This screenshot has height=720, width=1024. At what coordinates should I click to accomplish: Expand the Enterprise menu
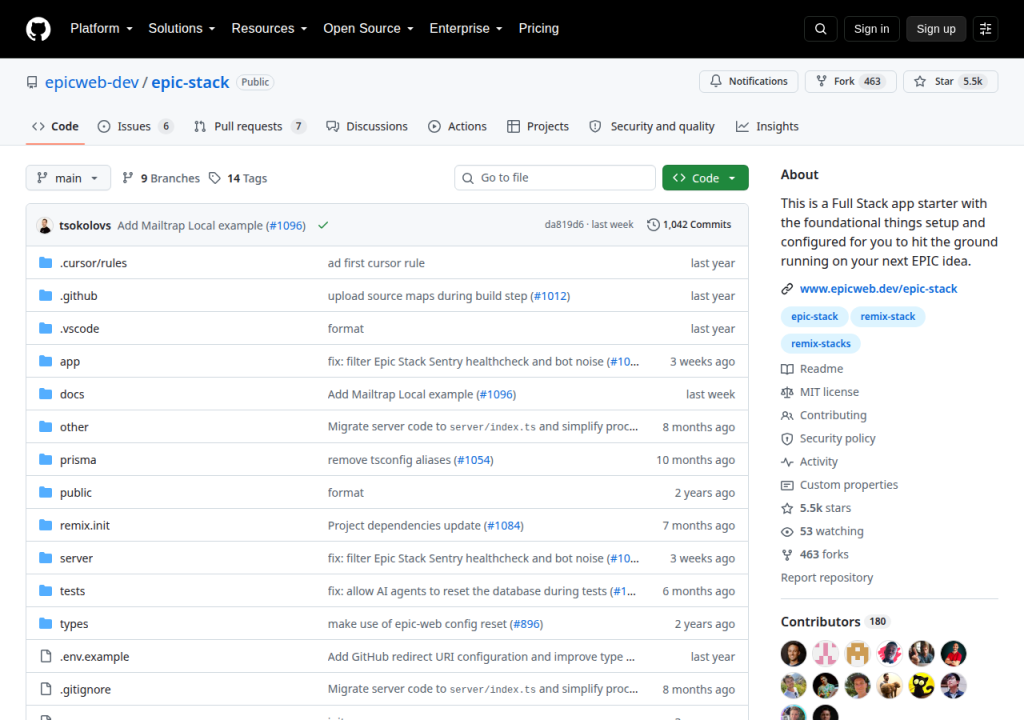(x=466, y=29)
